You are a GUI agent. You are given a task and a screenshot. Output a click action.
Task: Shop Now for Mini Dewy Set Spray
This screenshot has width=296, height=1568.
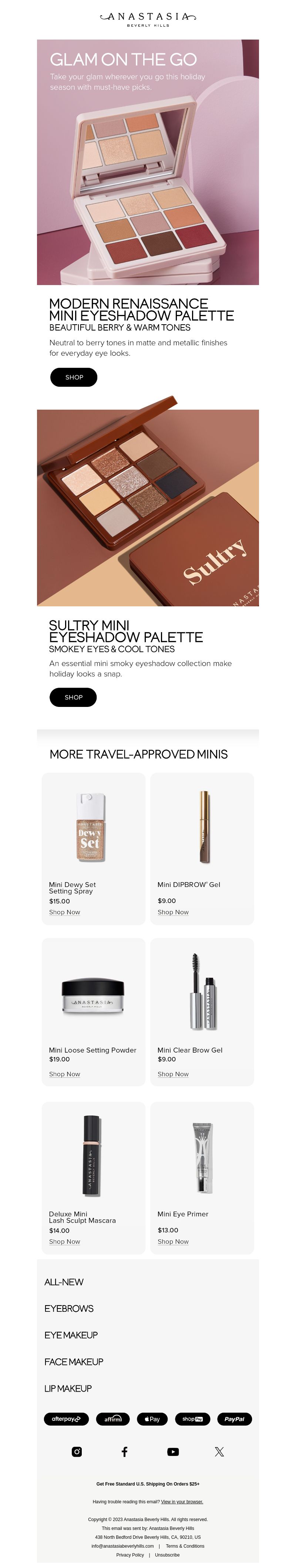[x=64, y=912]
